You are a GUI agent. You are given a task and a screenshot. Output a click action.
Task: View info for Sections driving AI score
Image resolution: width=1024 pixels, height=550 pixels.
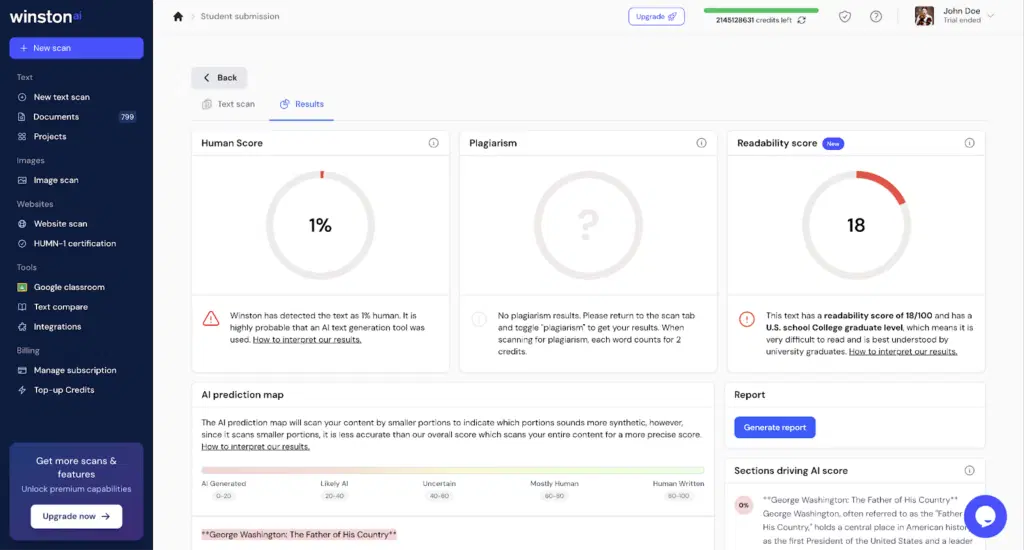969,470
